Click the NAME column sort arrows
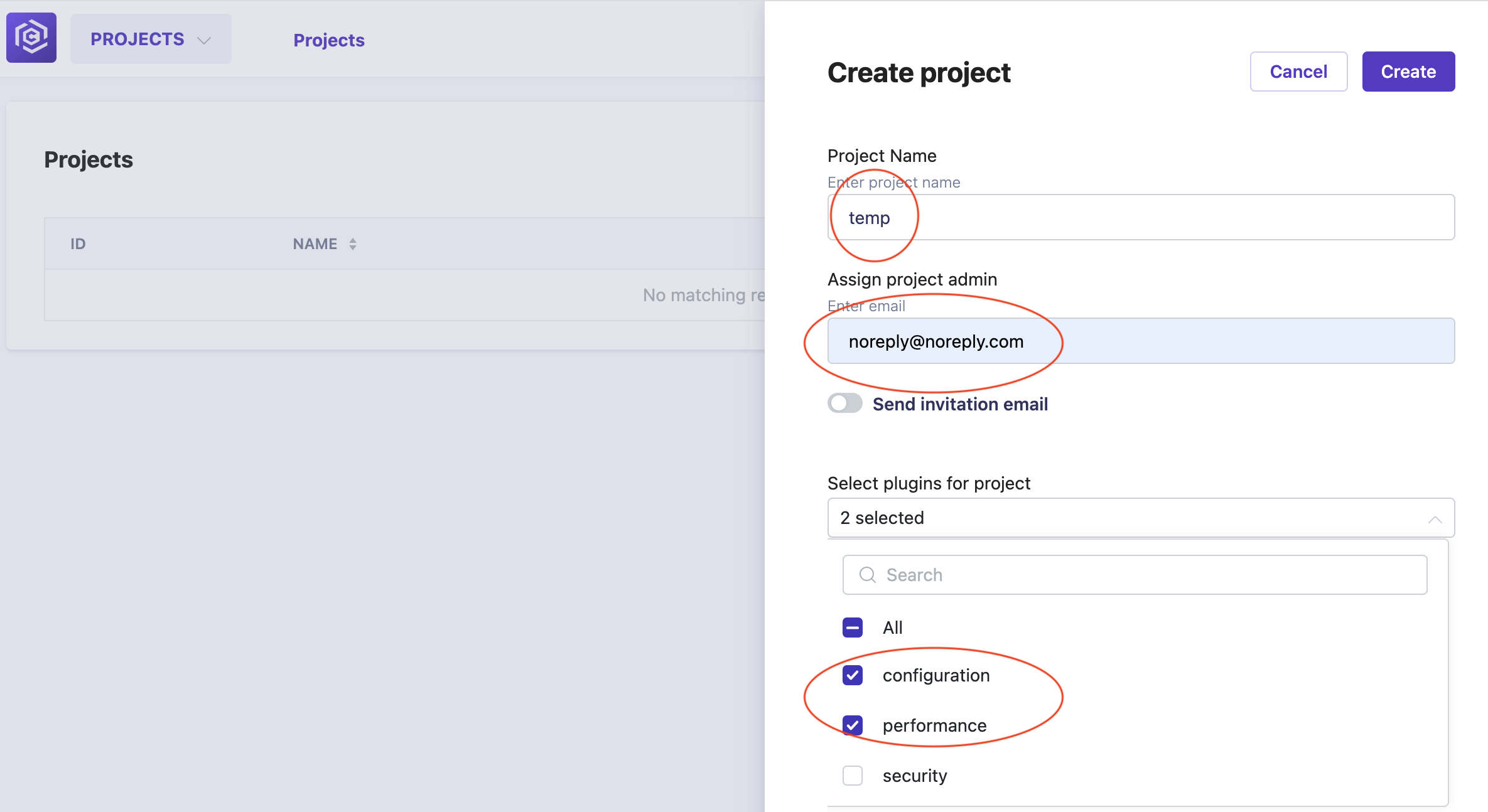 point(353,244)
